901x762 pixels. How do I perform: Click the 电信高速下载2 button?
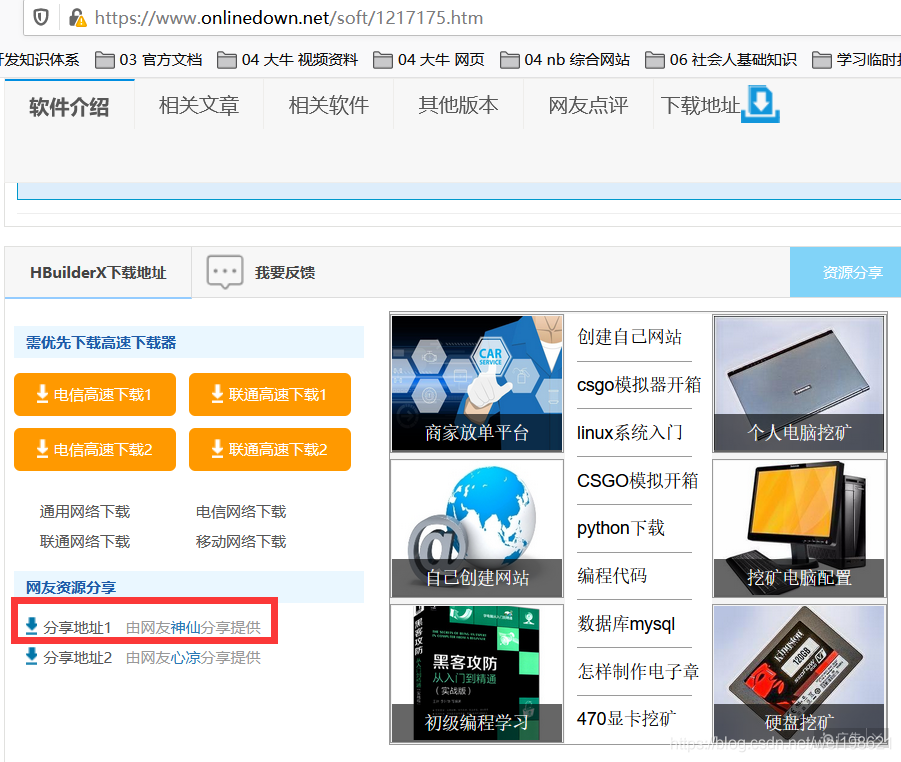click(95, 449)
